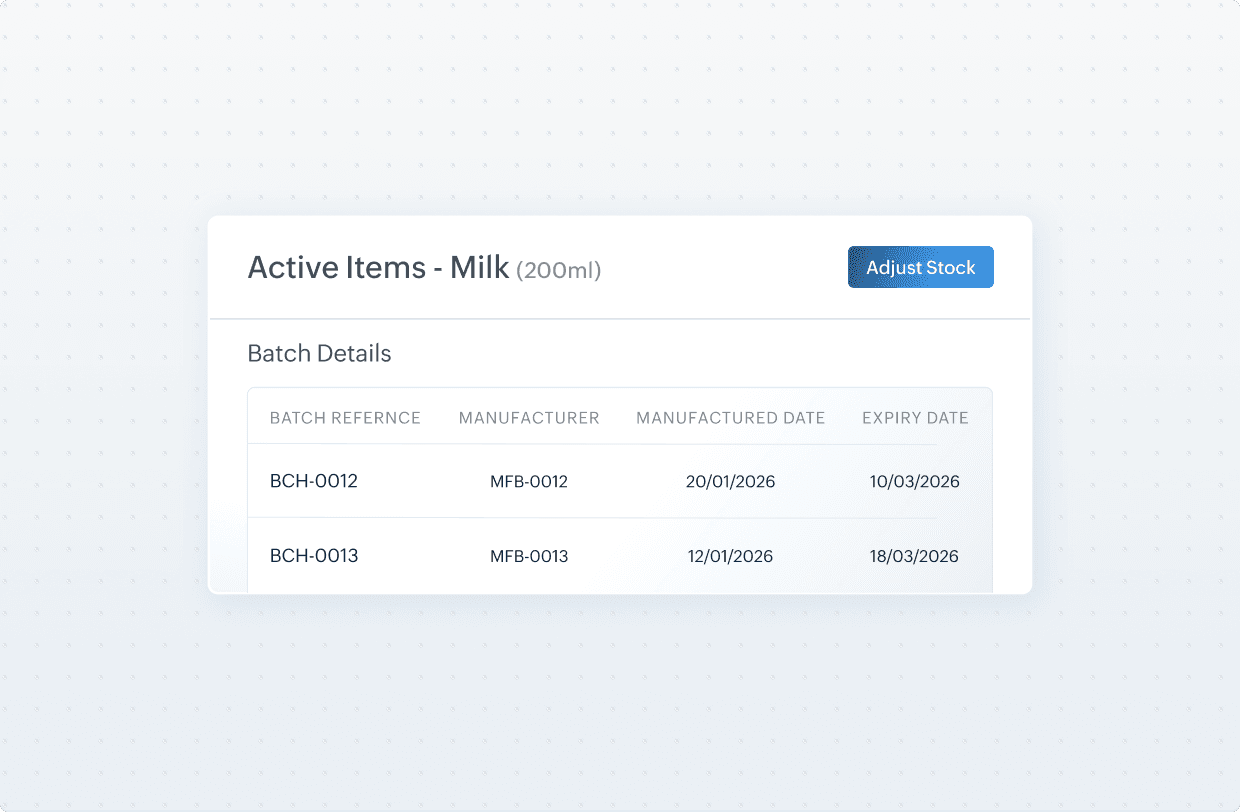Click the Adjust Stock button

coord(920,267)
